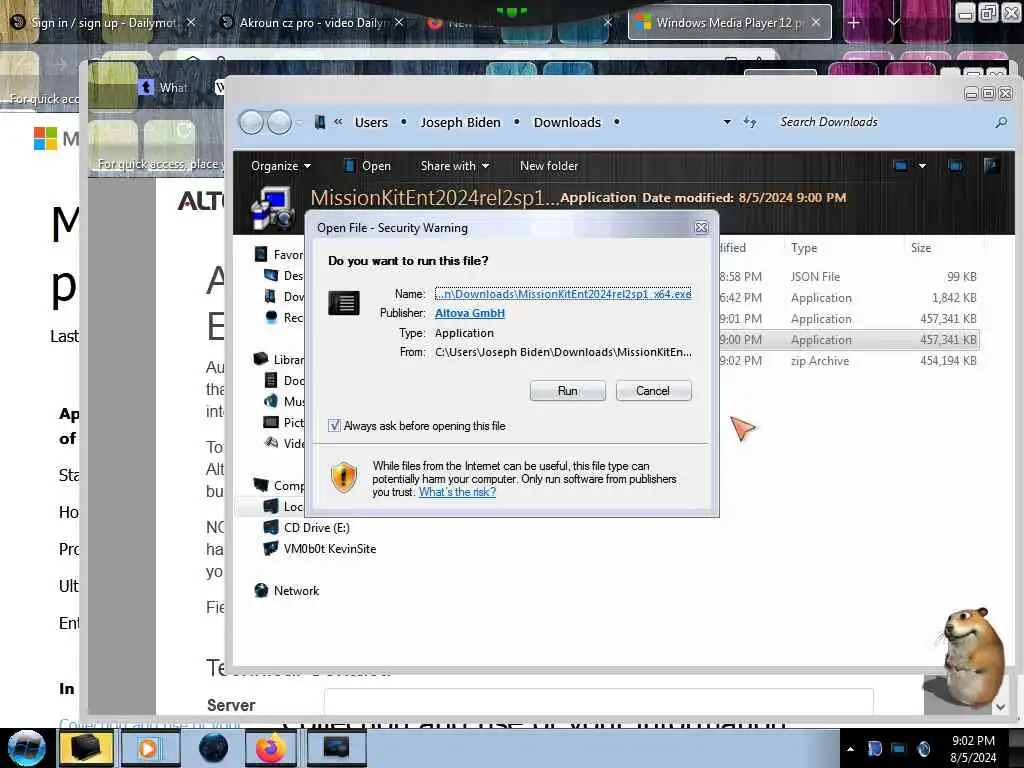Switch to the Sign in / sign up Dailymotion tab
Screen dimensions: 1024x768
coord(103,23)
